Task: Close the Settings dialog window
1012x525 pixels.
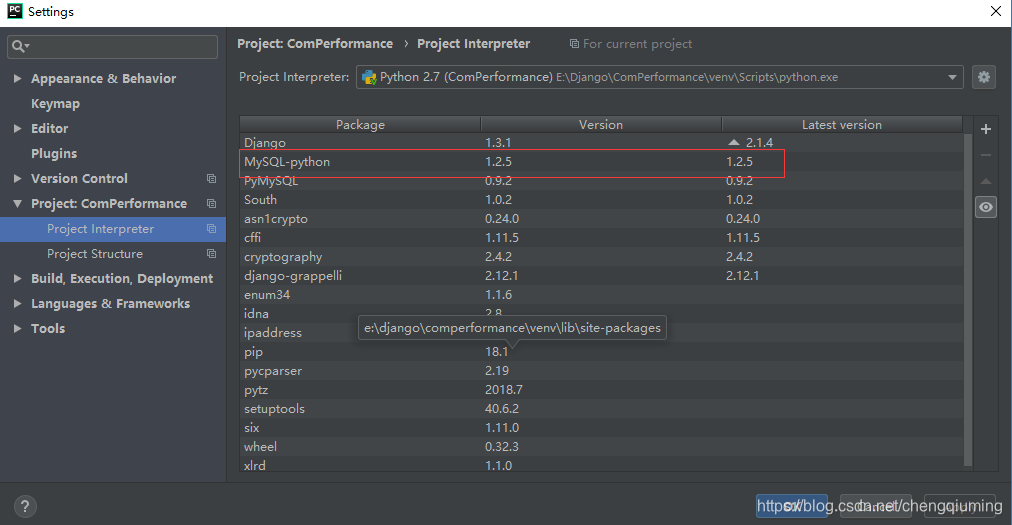Action: 995,11
